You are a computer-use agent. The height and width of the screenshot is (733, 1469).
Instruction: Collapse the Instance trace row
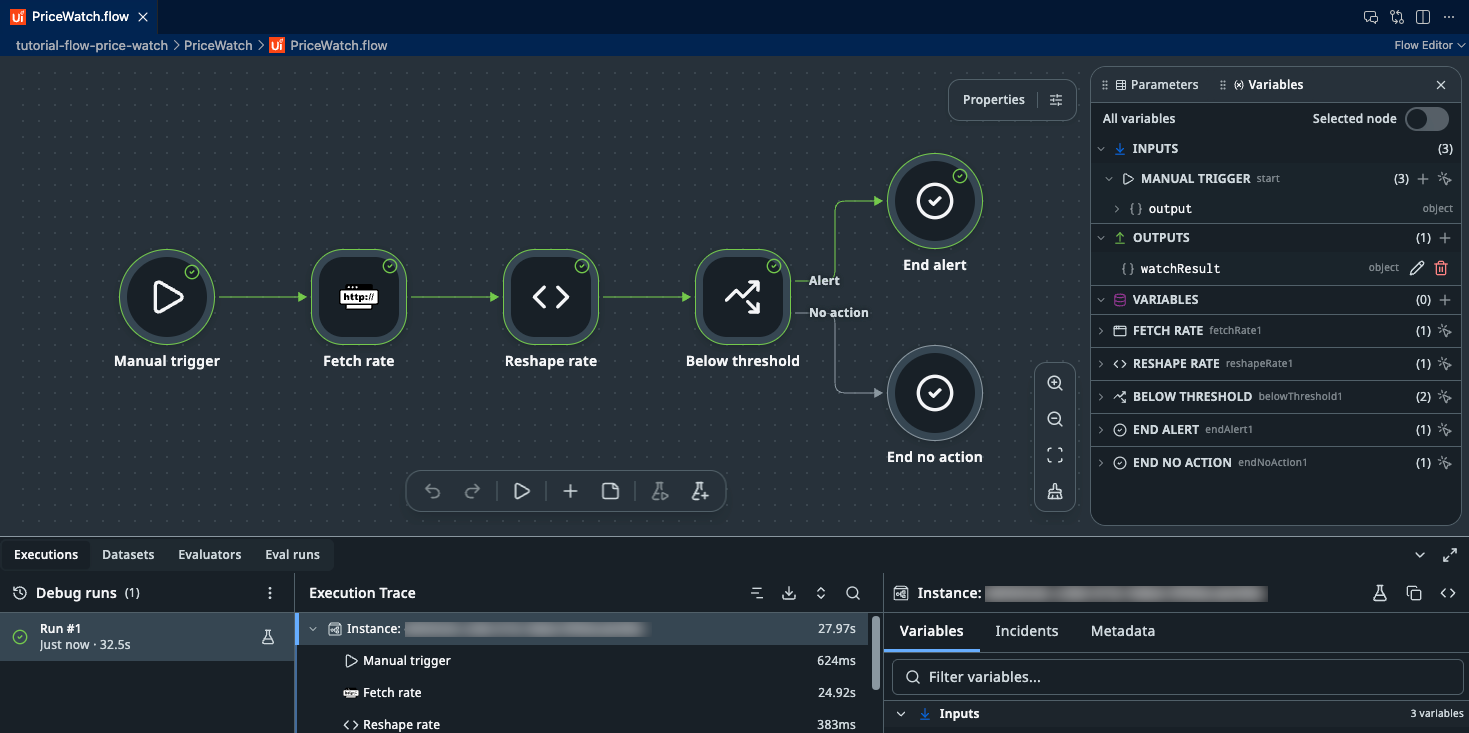coord(315,629)
